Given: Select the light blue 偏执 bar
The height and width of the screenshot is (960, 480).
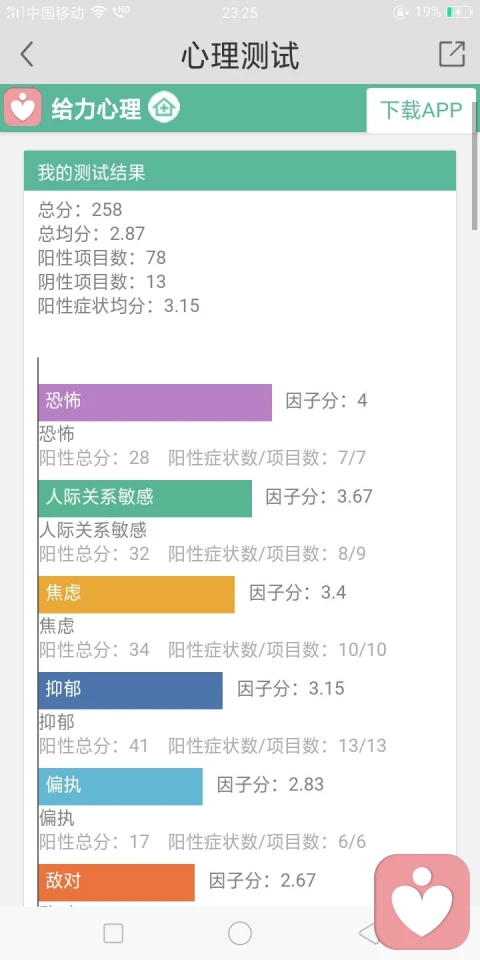Looking at the screenshot, I should (121, 787).
